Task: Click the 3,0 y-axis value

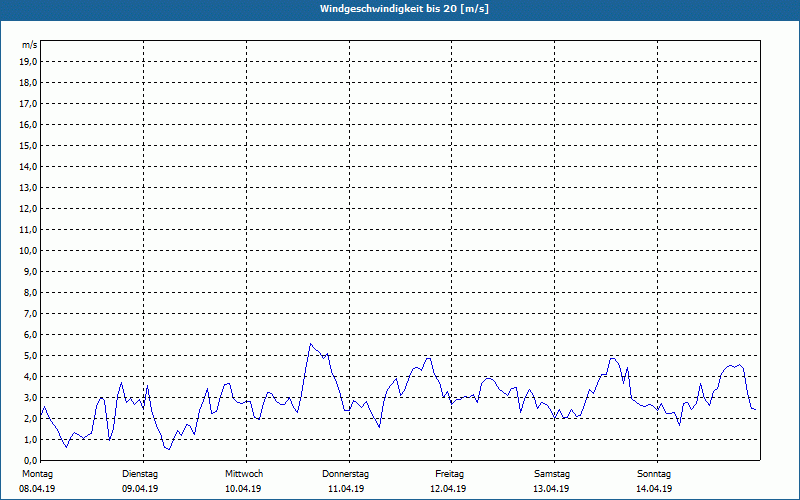Action: (x=30, y=397)
